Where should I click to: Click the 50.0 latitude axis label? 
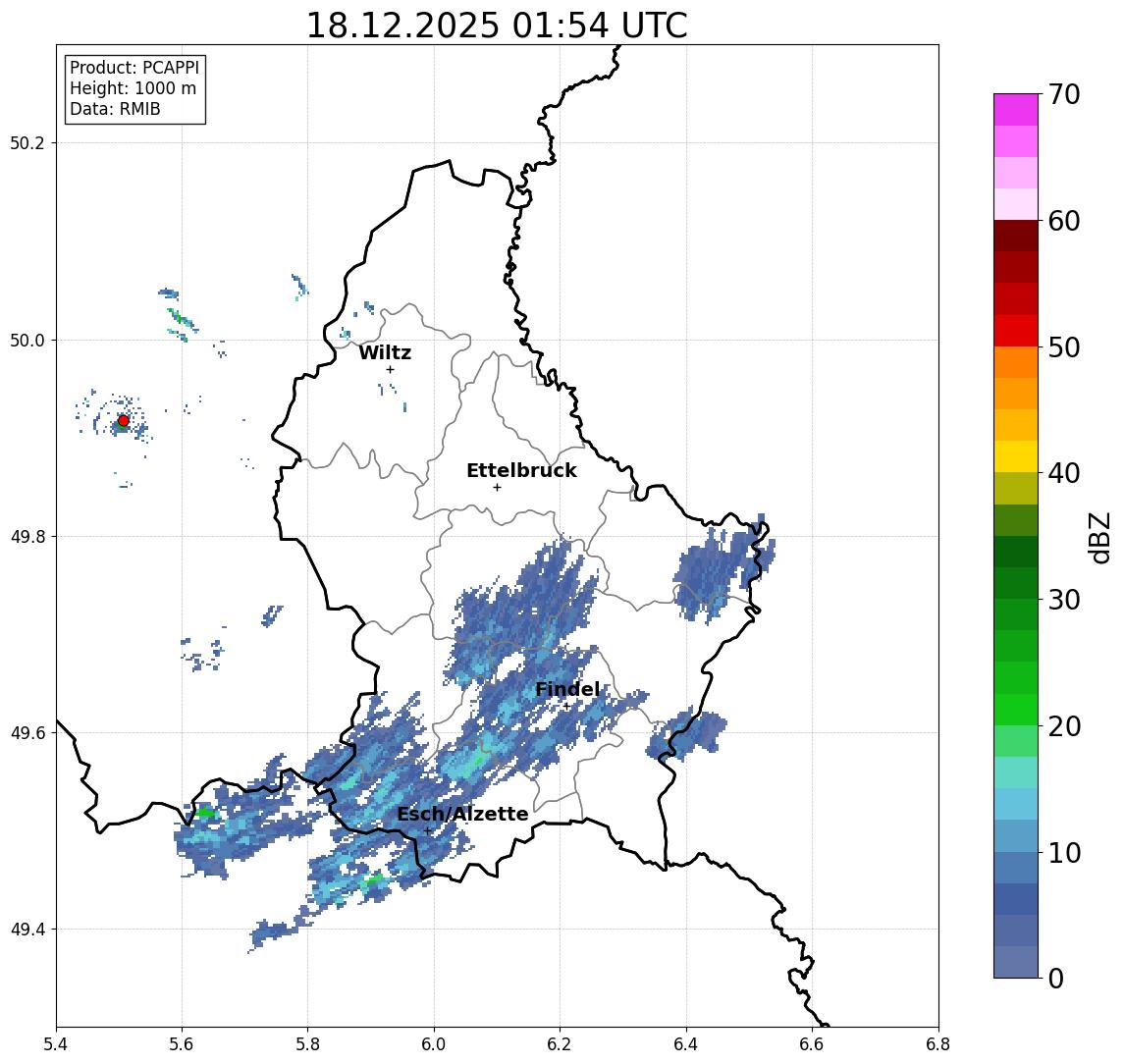[27, 340]
